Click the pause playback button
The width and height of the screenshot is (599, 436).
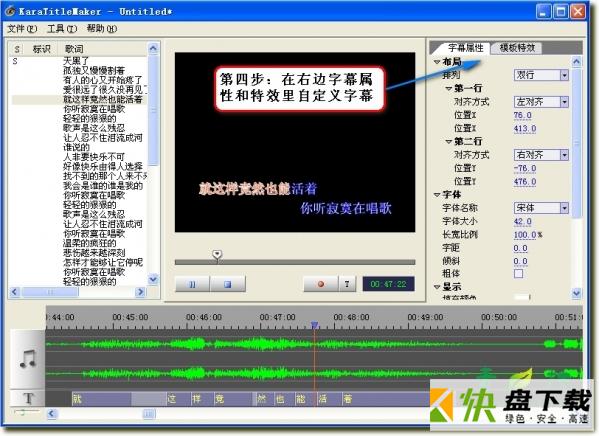pos(192,284)
